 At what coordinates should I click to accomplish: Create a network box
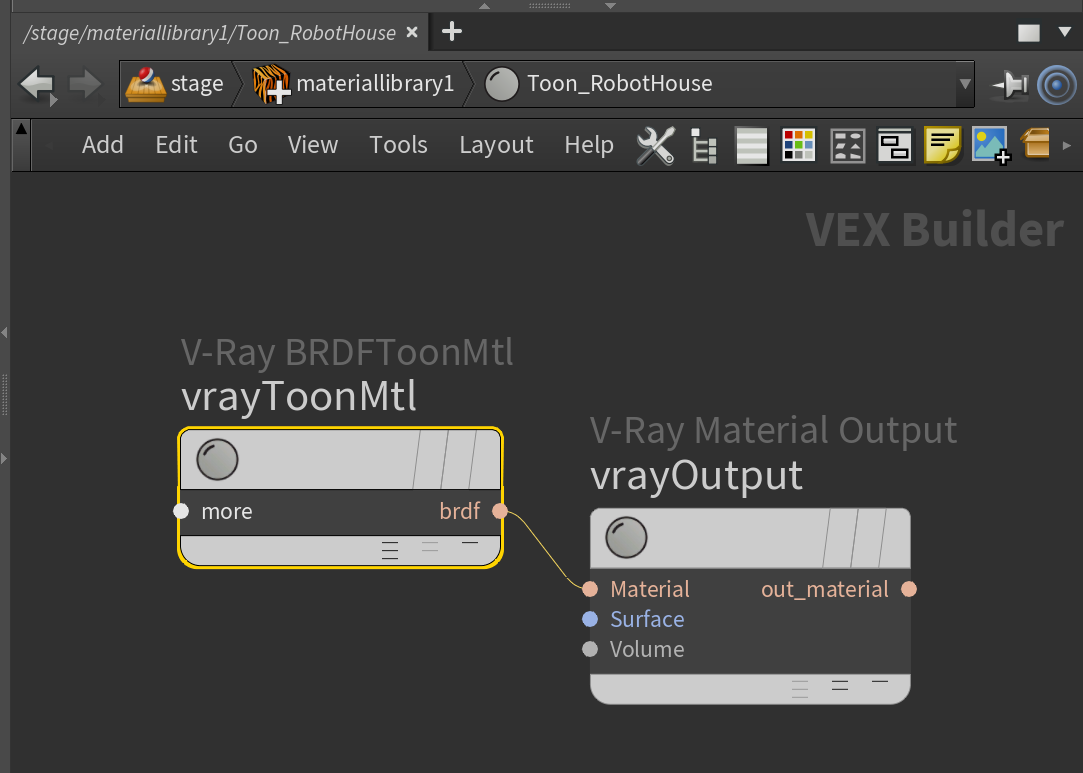(894, 146)
